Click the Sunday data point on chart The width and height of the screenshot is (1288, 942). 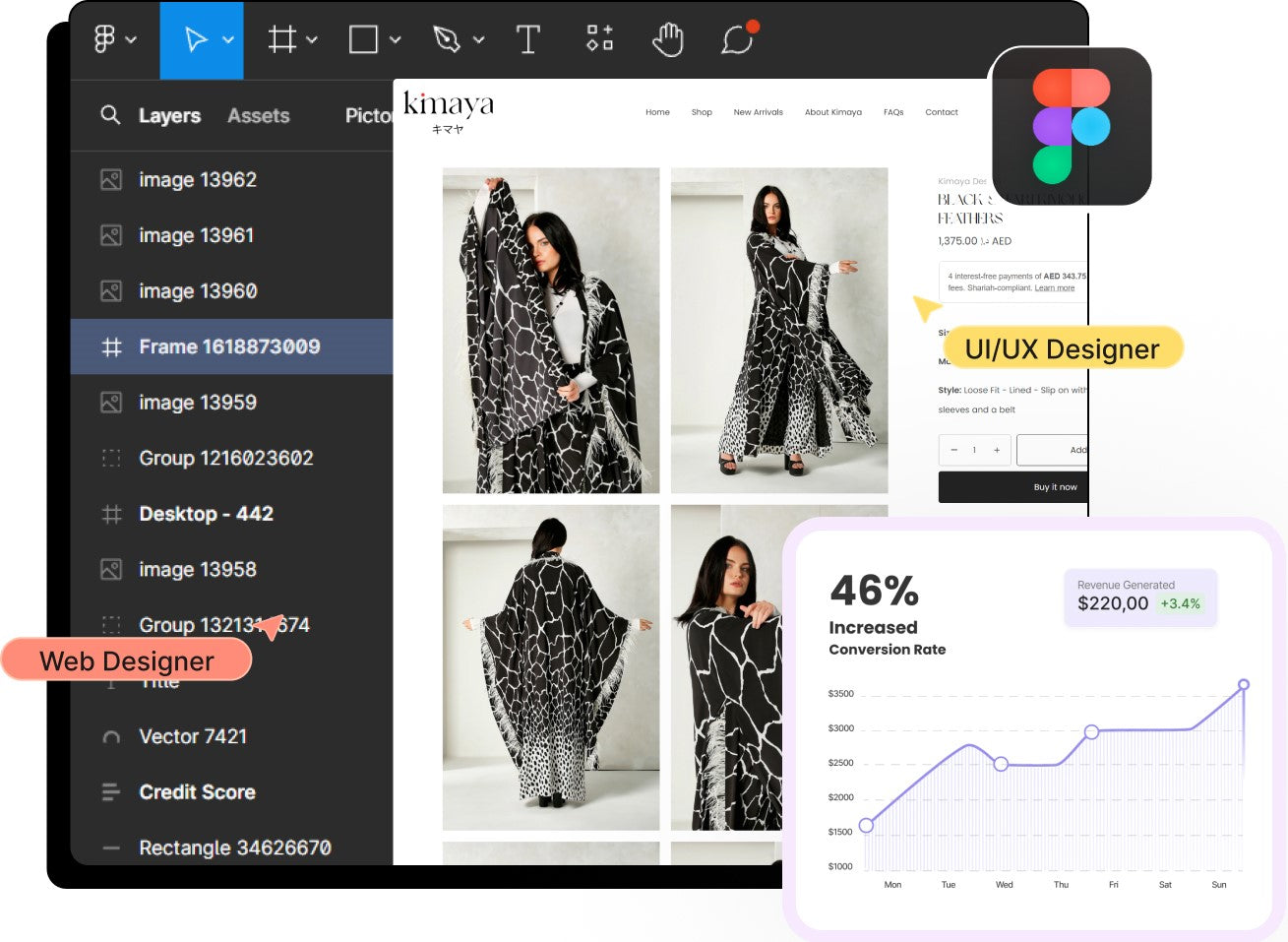[1244, 684]
